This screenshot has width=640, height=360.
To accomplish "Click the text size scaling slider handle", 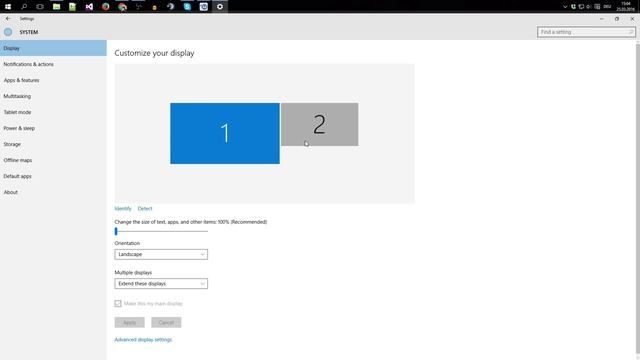I will tap(116, 231).
